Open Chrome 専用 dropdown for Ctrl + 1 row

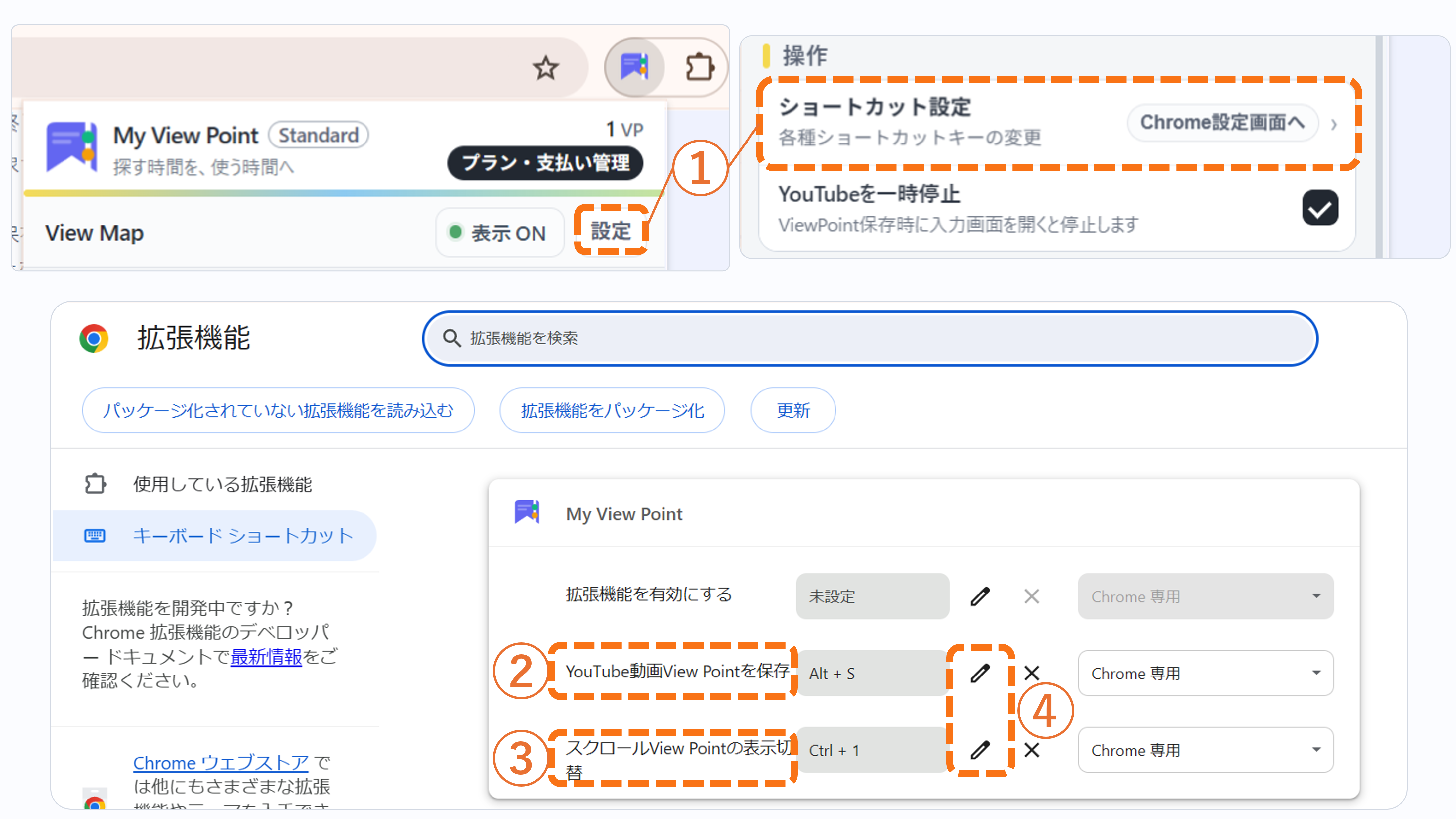point(1206,750)
